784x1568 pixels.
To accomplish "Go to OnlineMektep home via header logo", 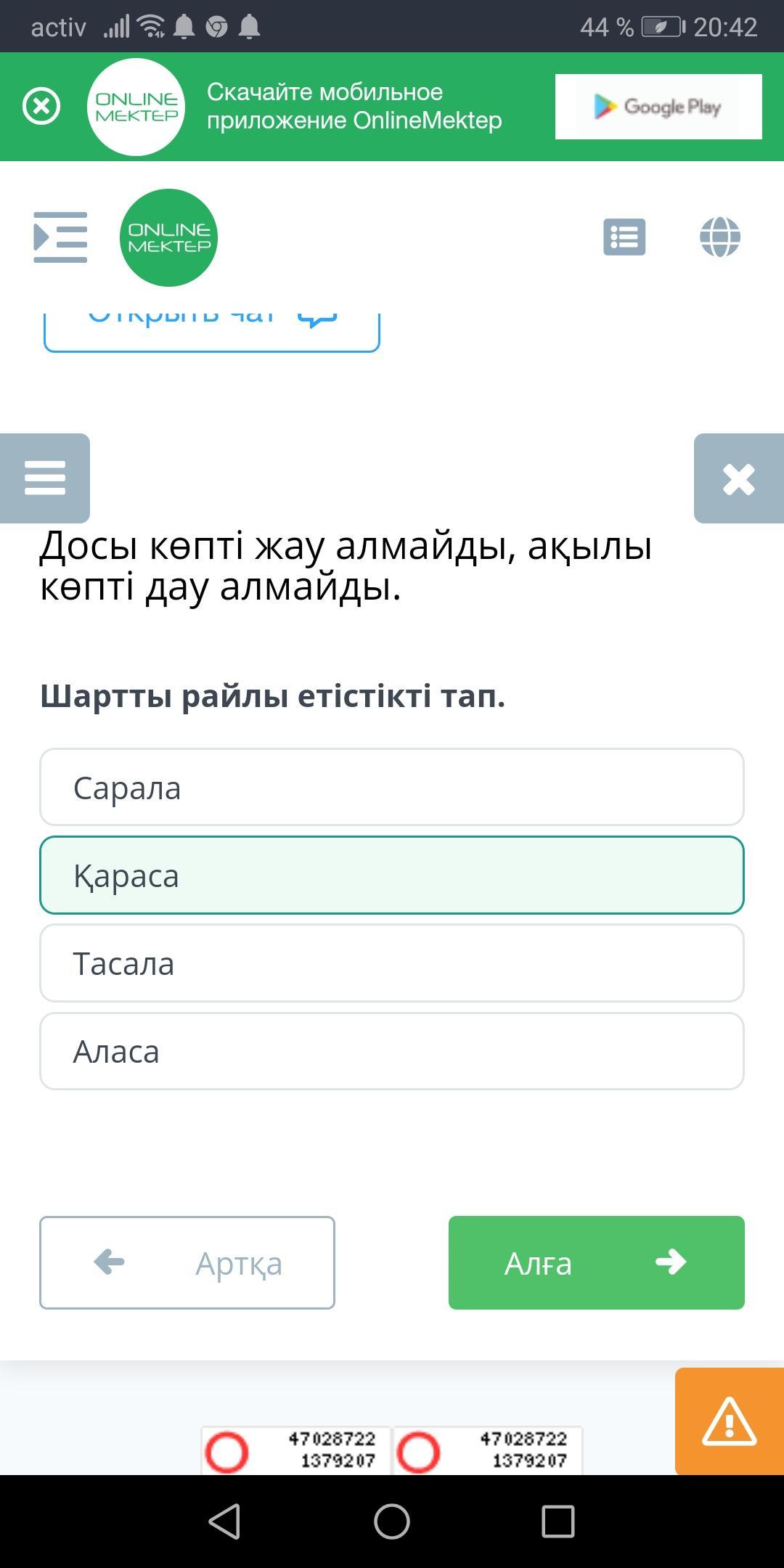I will [168, 237].
